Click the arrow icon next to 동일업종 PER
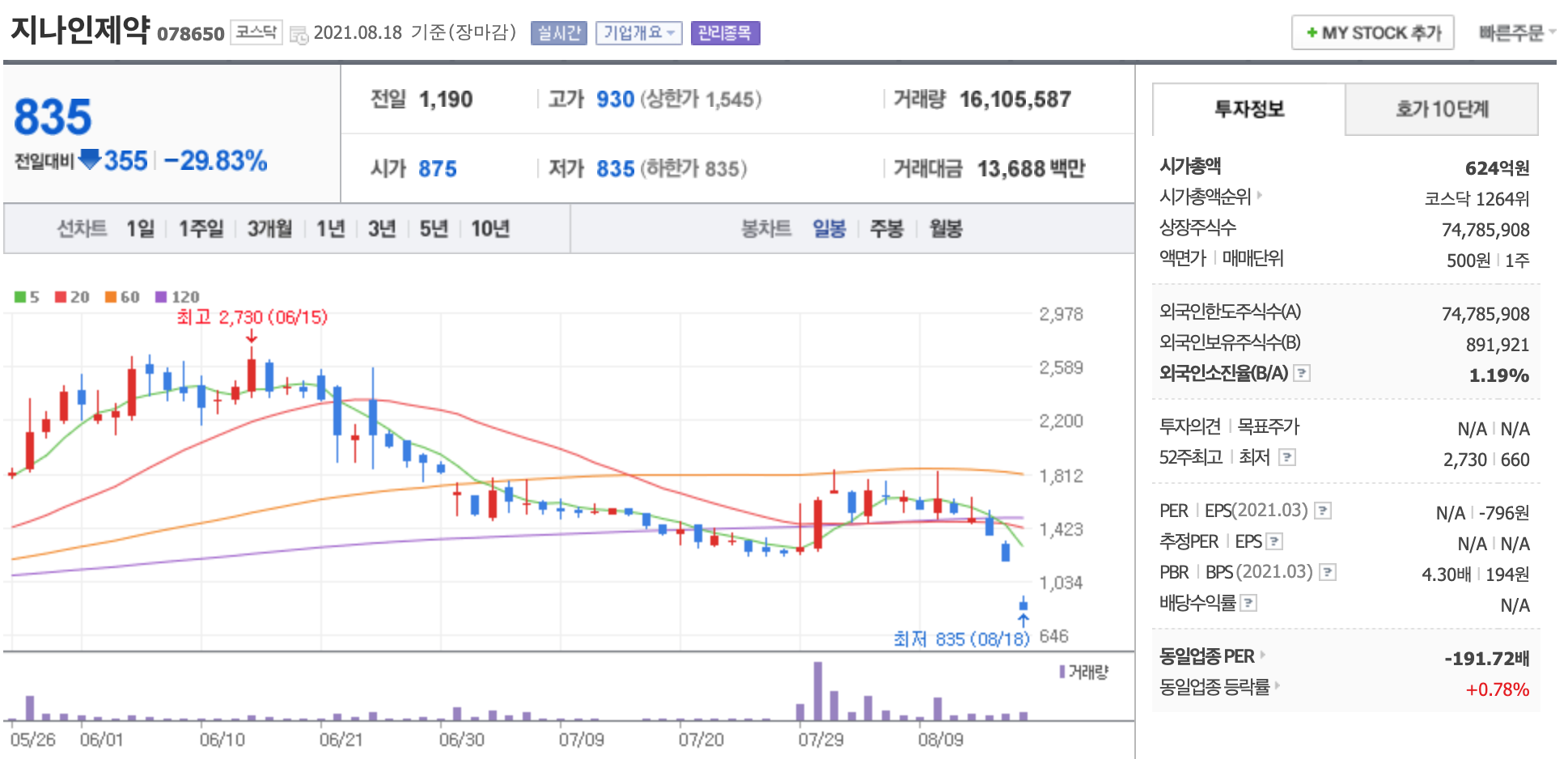Image resolution: width=1568 pixels, height=759 pixels. coord(1262,655)
